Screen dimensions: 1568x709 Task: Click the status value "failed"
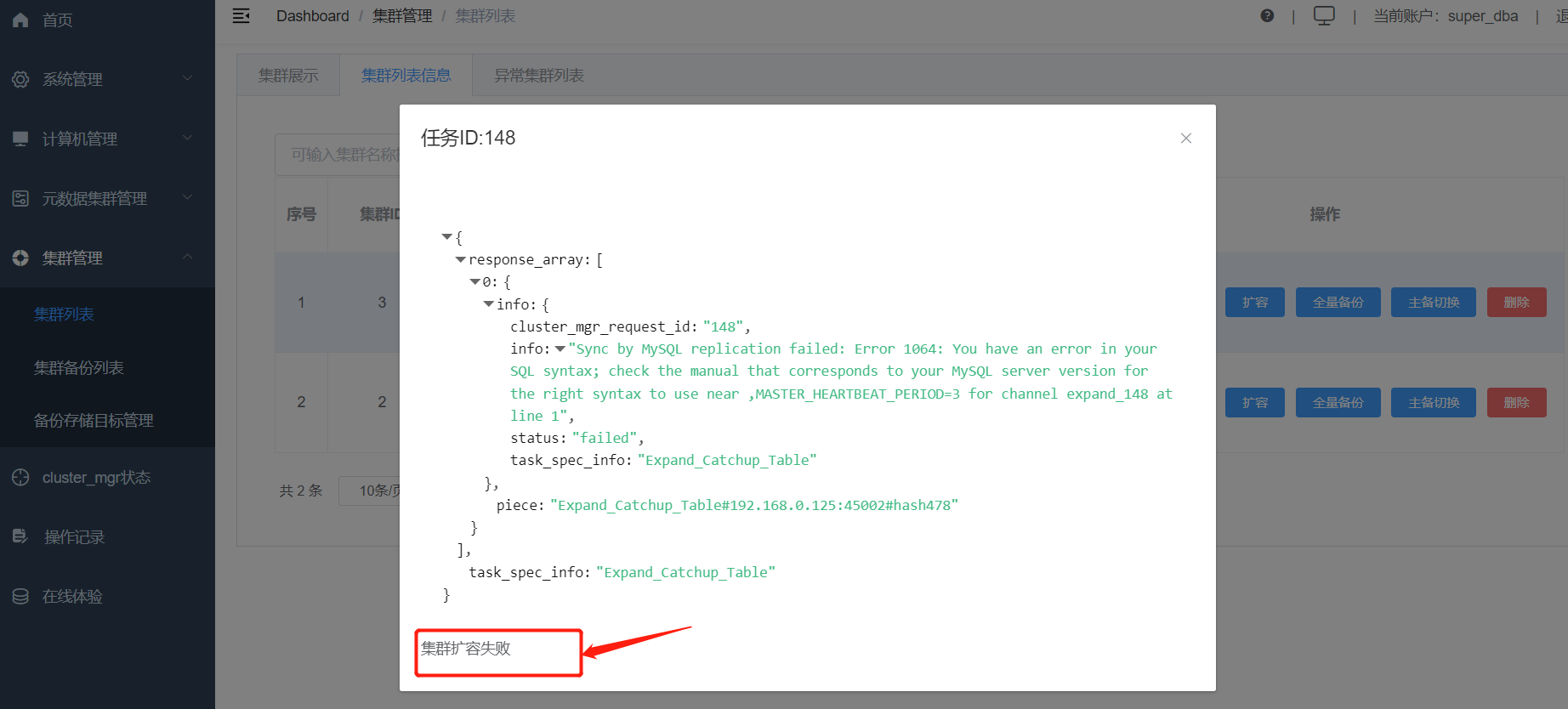point(605,438)
